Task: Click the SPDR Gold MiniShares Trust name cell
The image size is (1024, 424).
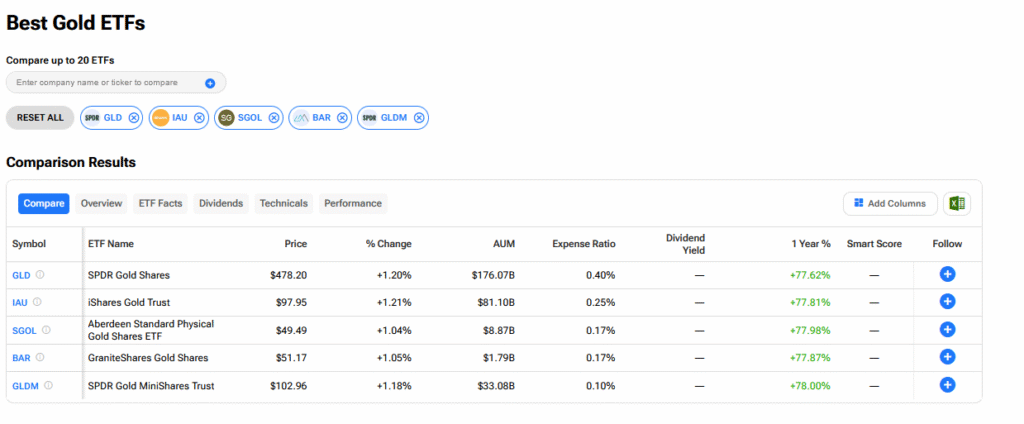Action: pyautogui.click(x=151, y=386)
